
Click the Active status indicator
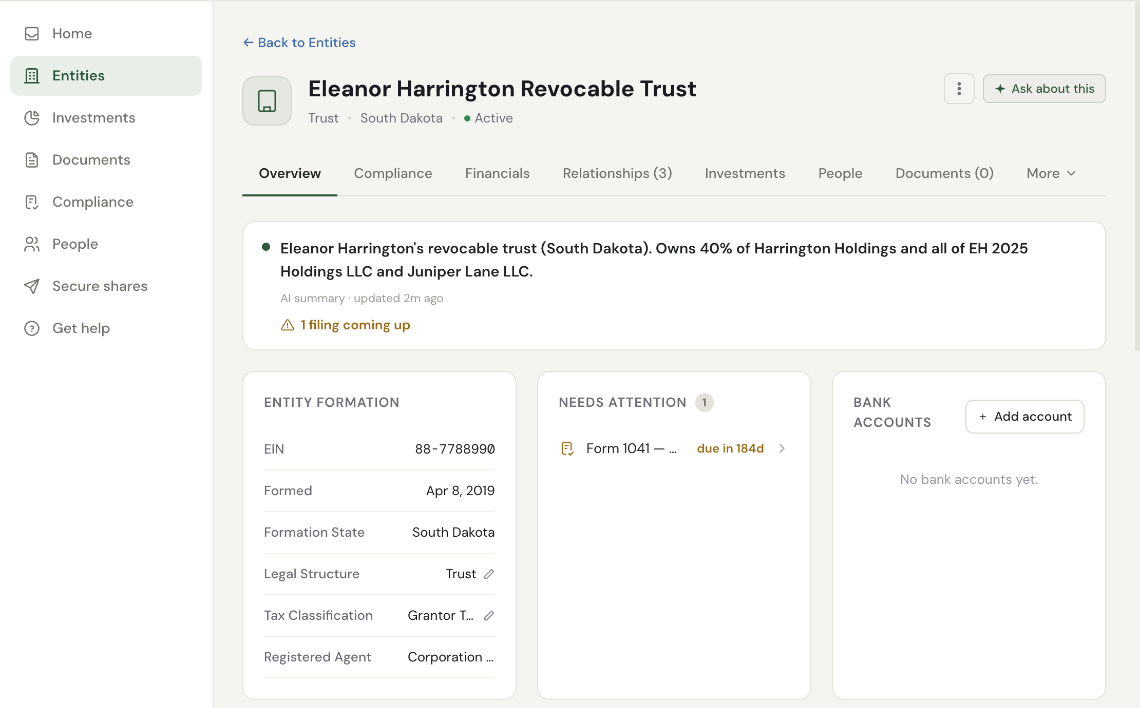tap(489, 118)
